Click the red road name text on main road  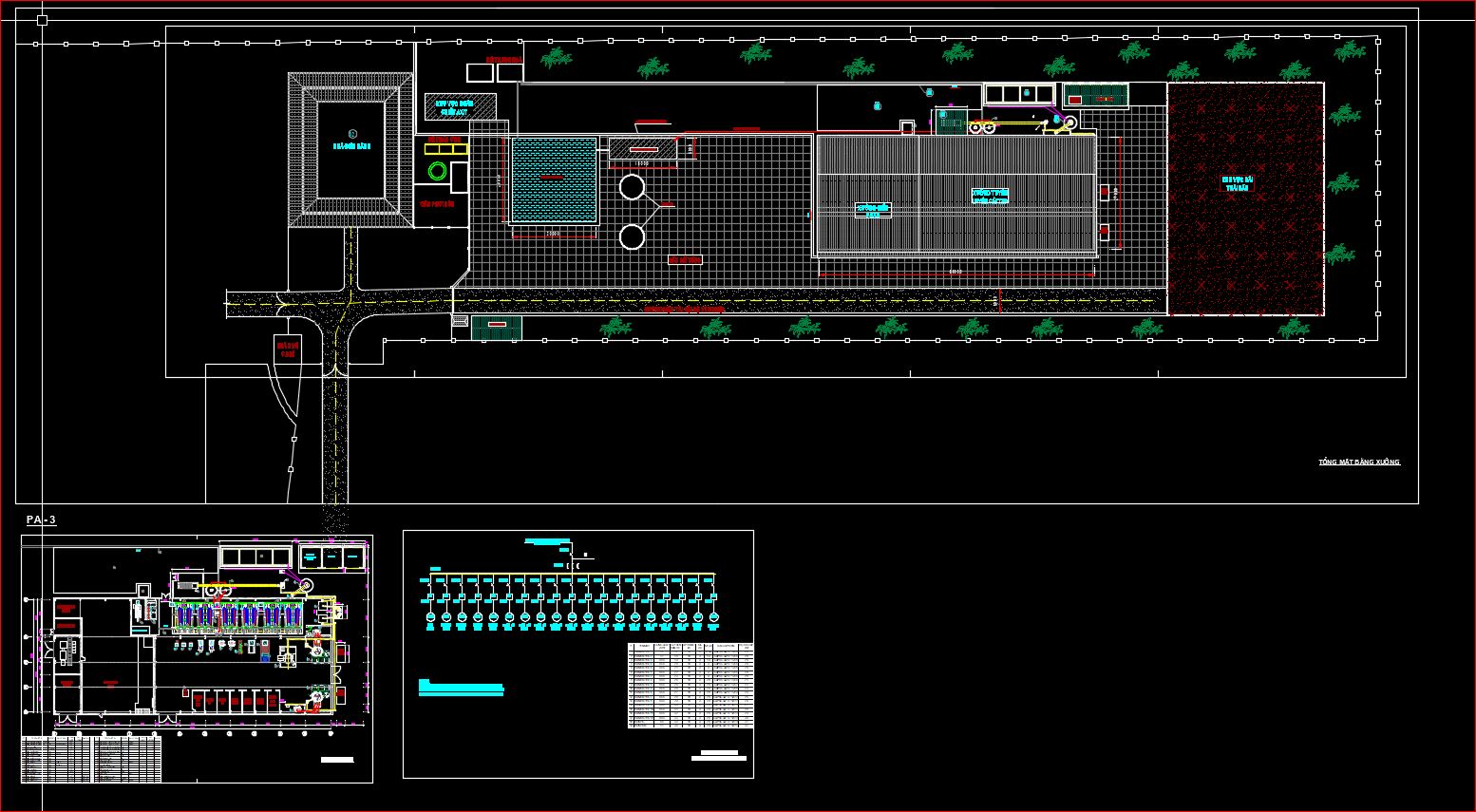[x=684, y=309]
